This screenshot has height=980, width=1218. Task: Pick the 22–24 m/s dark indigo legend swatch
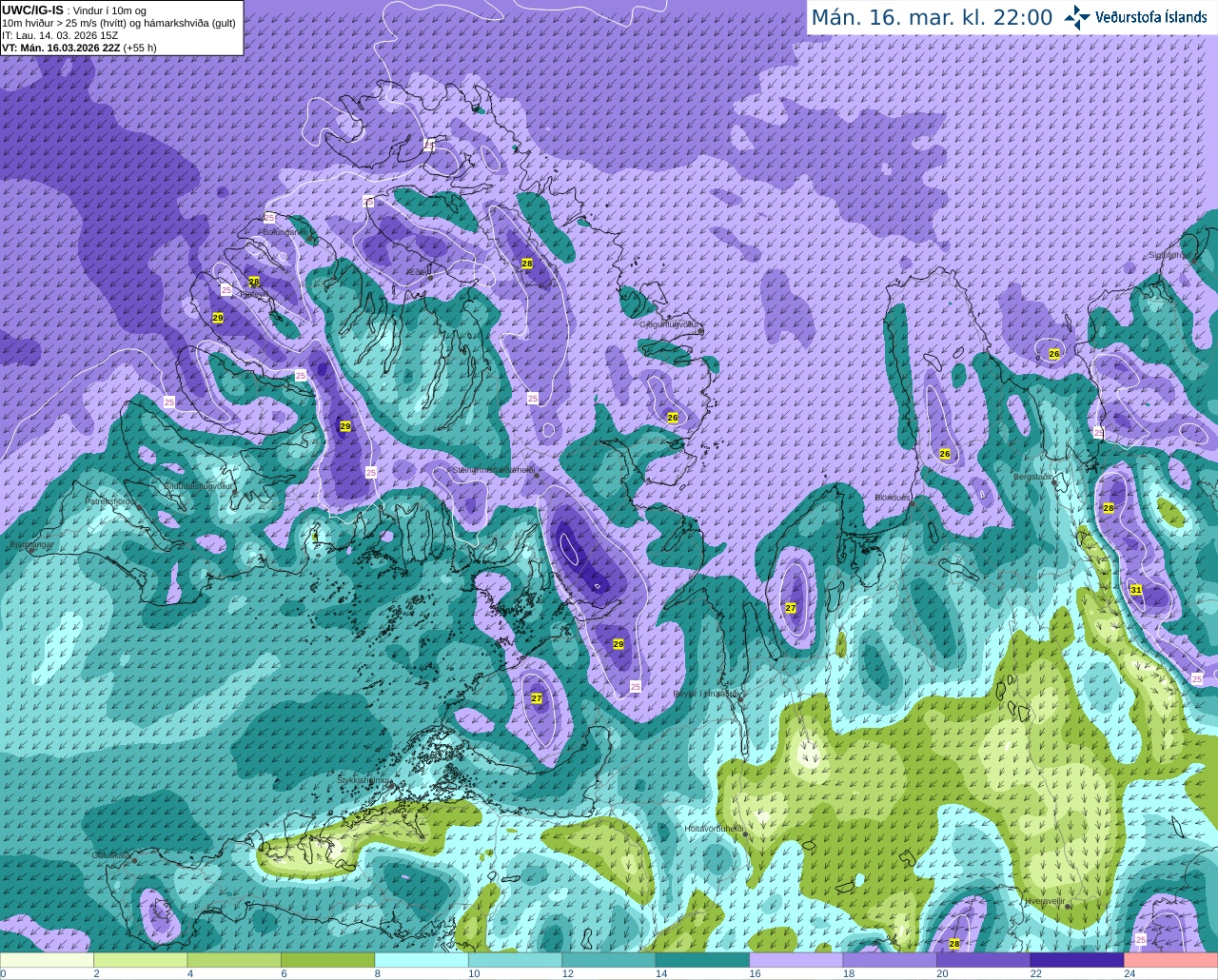1077,960
